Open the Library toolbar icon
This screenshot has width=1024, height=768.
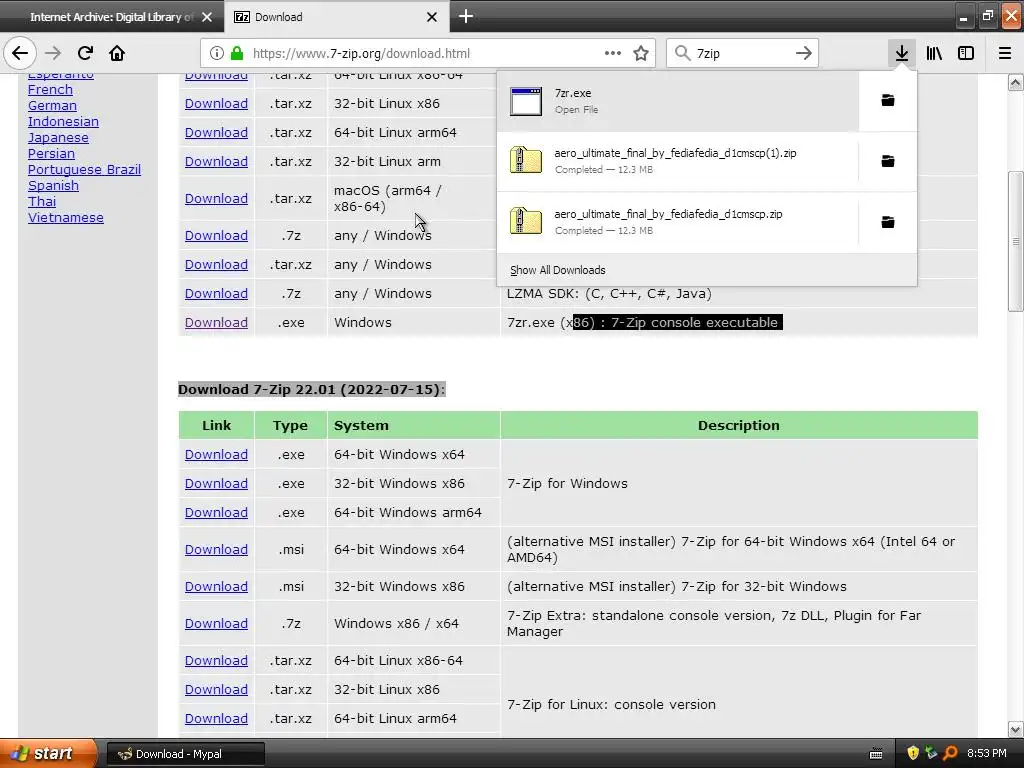click(934, 53)
